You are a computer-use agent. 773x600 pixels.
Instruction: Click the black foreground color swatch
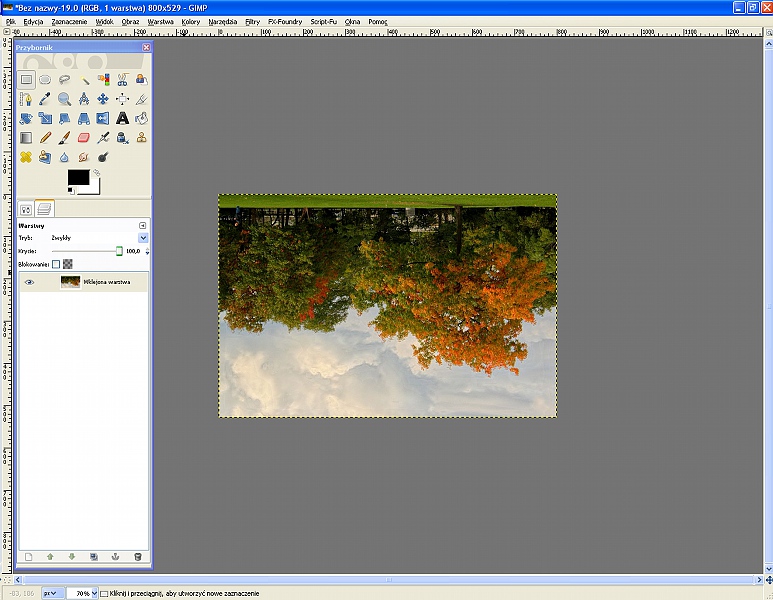pos(78,178)
